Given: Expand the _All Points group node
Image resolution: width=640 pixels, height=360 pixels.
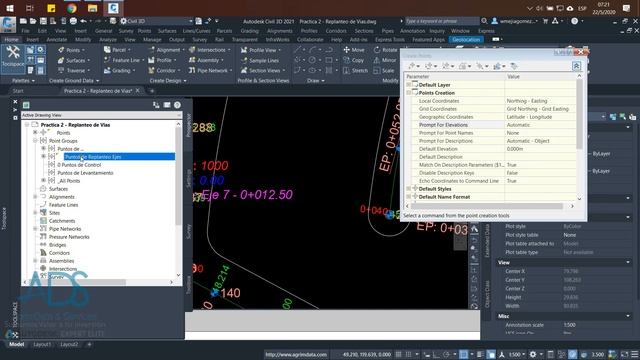Looking at the screenshot, I should [x=43, y=180].
